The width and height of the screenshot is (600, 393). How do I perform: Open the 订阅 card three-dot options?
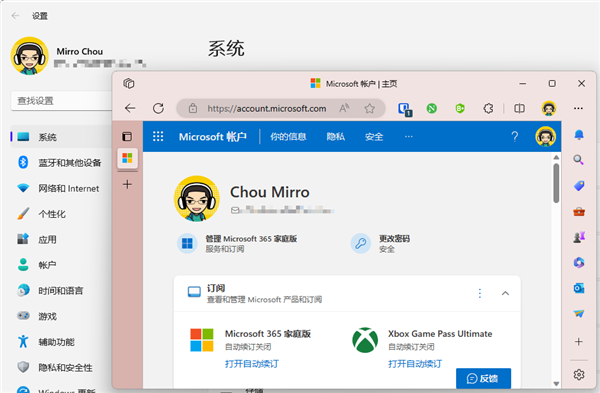[480, 294]
